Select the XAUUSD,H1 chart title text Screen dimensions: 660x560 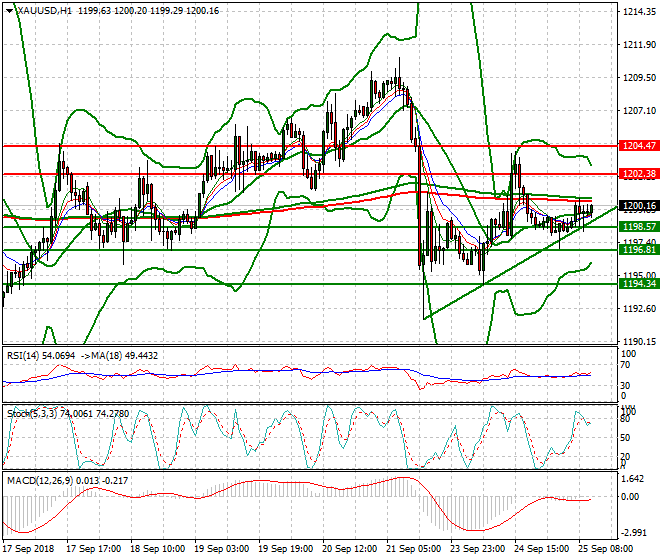(45, 11)
